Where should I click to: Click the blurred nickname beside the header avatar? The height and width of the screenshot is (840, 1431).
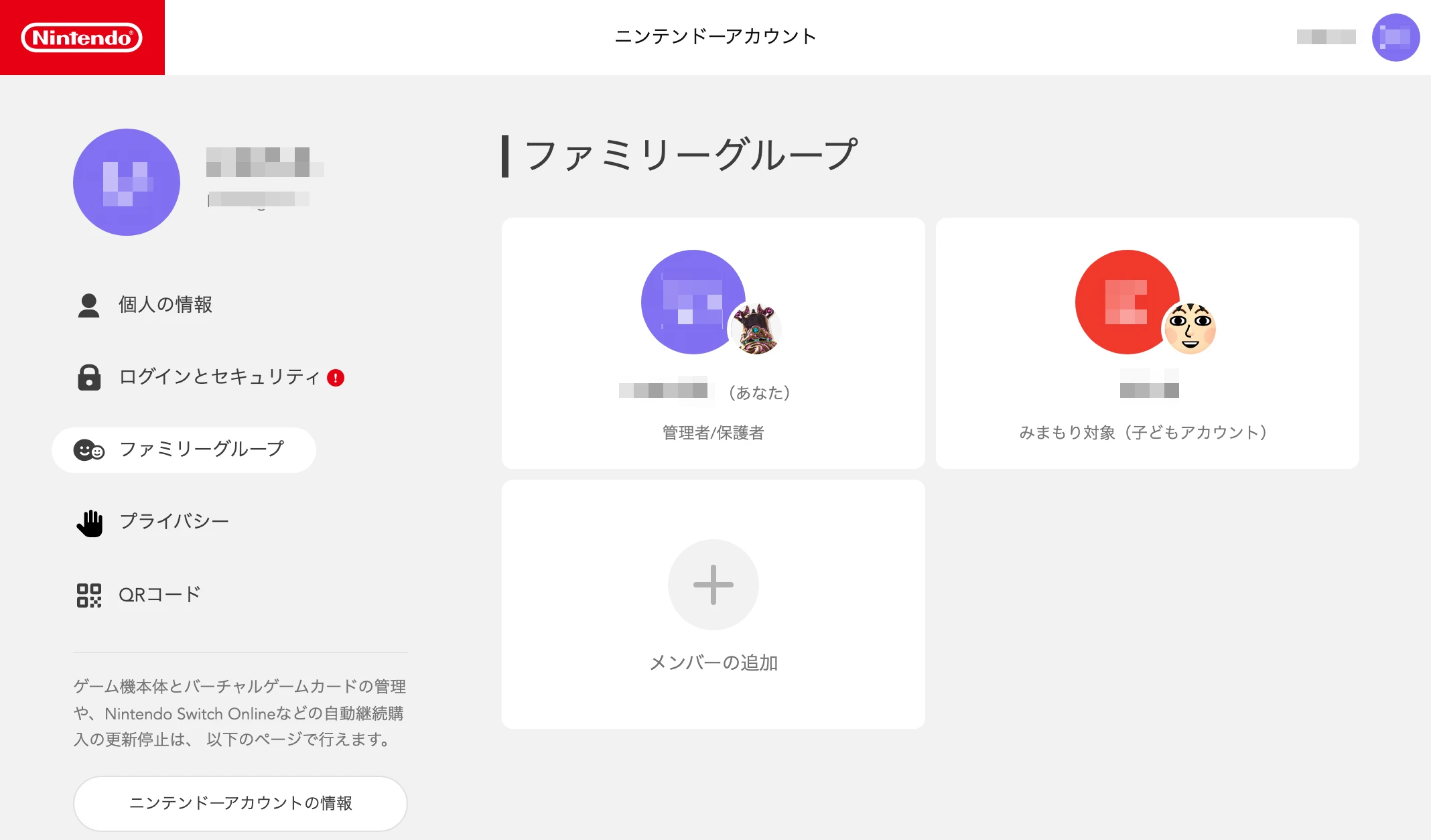1326,37
